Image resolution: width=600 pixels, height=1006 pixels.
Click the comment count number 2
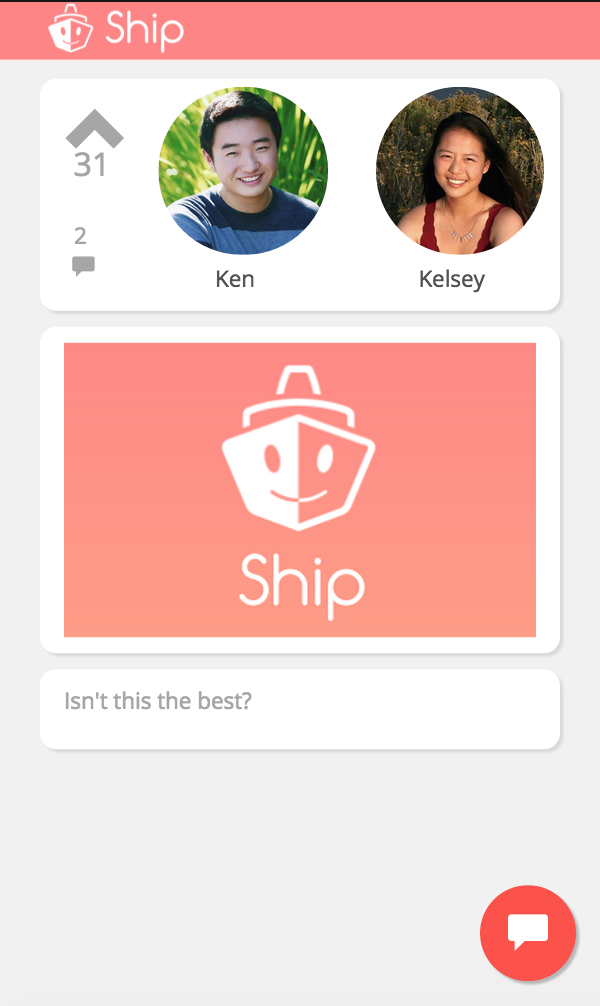[80, 236]
